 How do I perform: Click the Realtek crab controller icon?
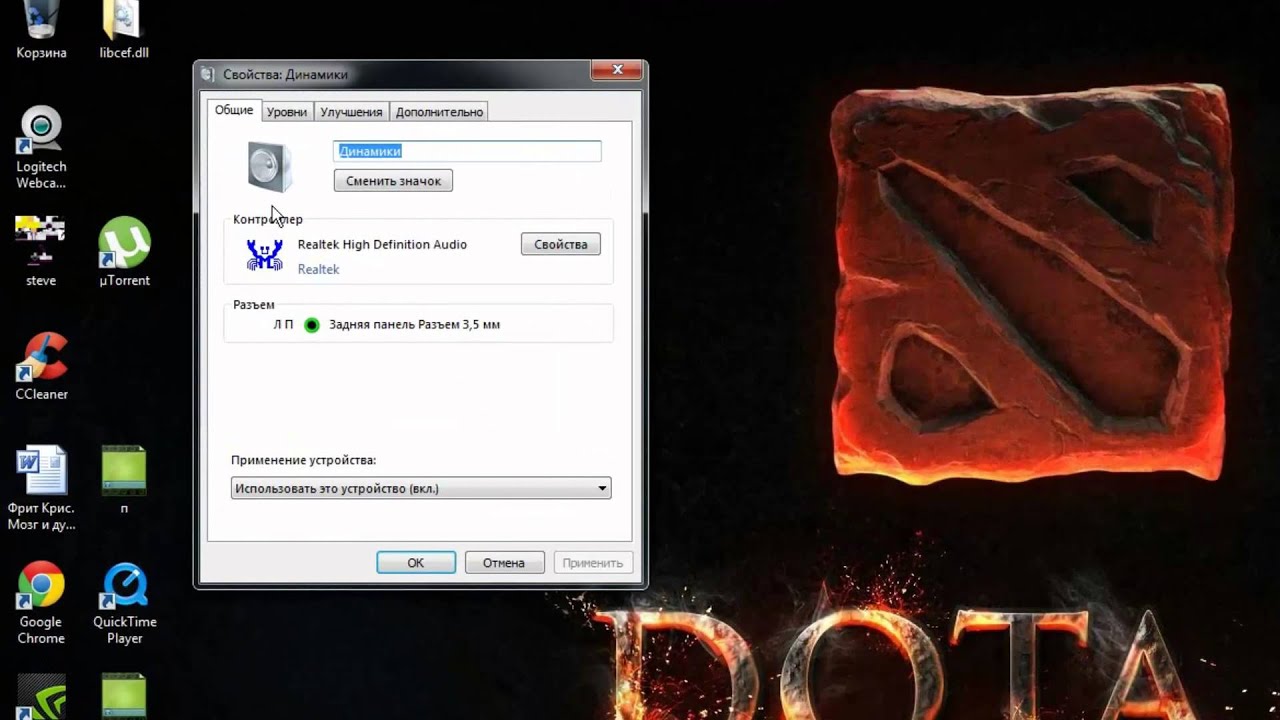265,254
